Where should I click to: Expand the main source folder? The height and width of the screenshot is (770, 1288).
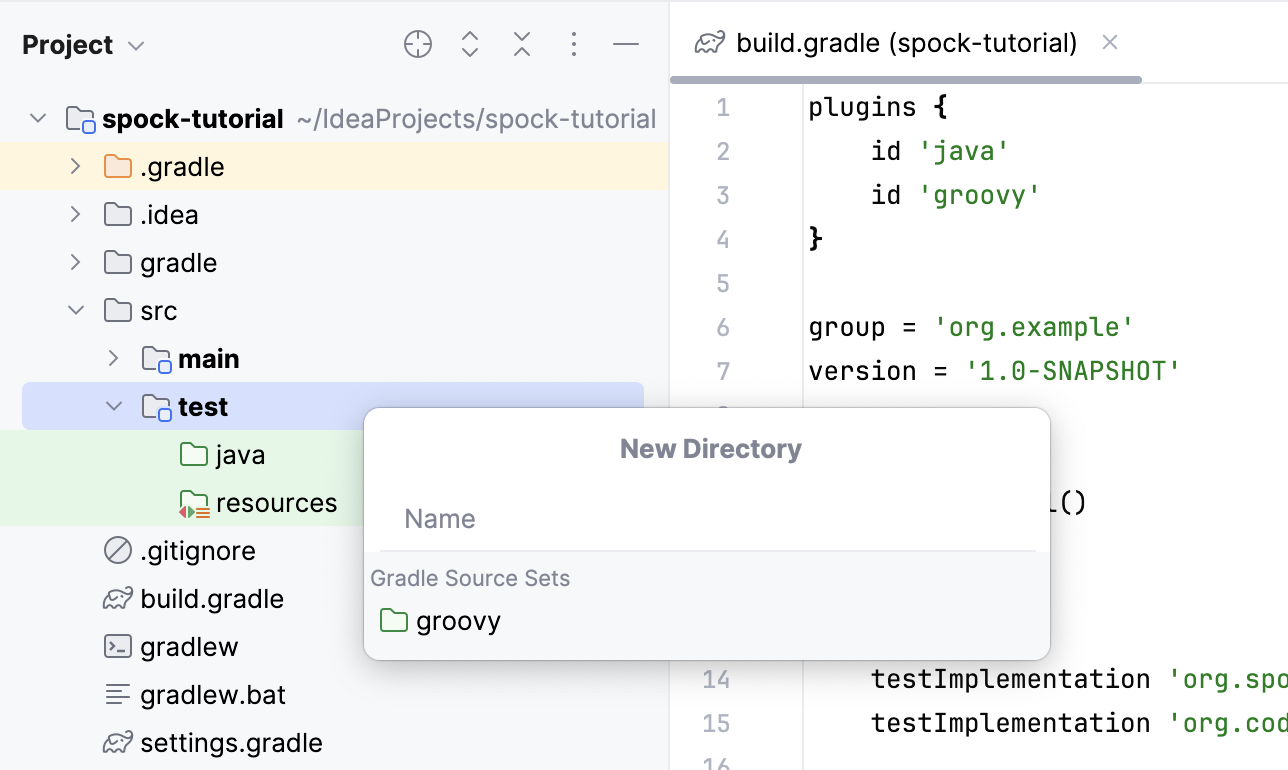(112, 358)
